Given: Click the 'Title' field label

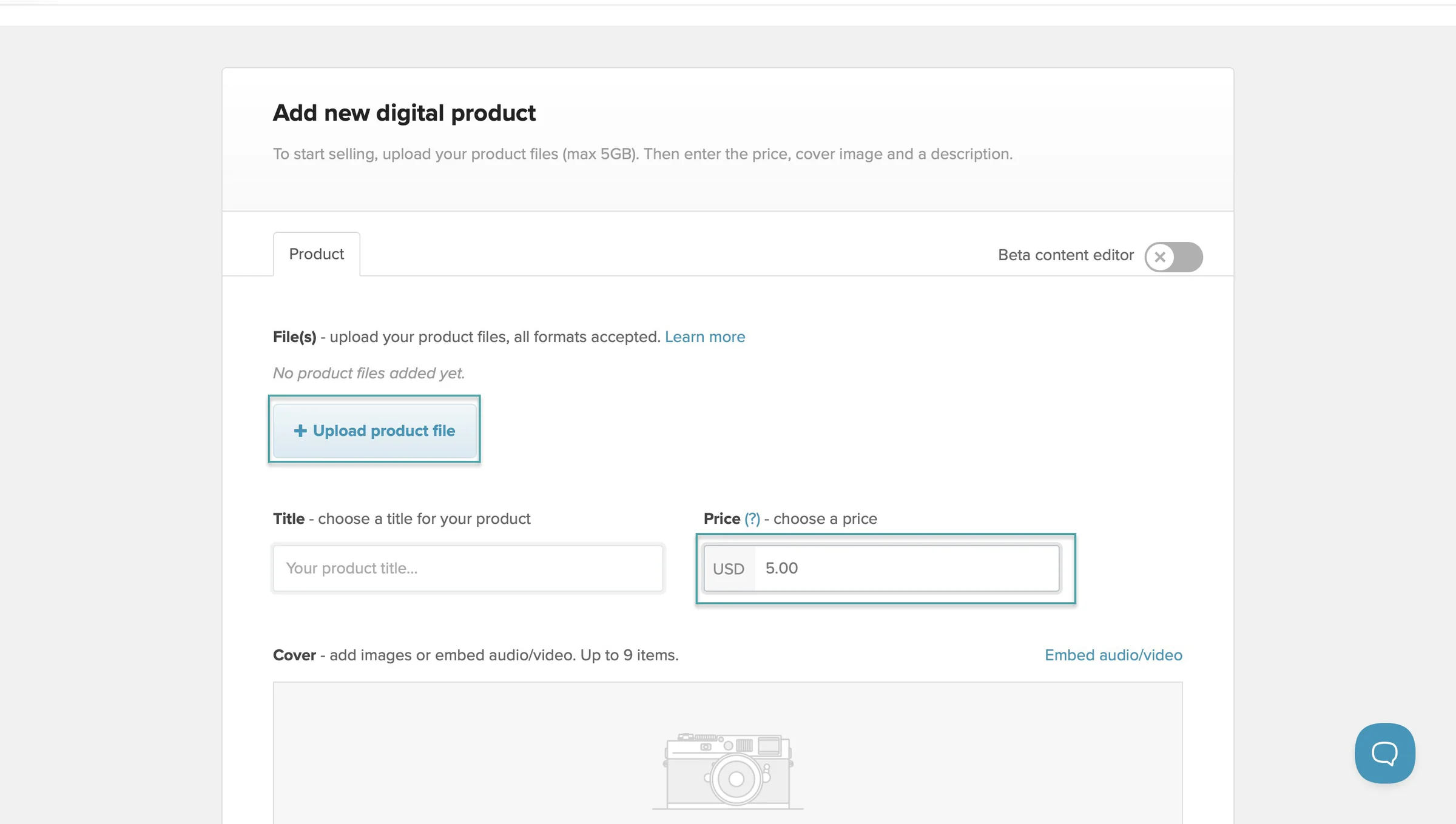Looking at the screenshot, I should pyautogui.click(x=289, y=518).
